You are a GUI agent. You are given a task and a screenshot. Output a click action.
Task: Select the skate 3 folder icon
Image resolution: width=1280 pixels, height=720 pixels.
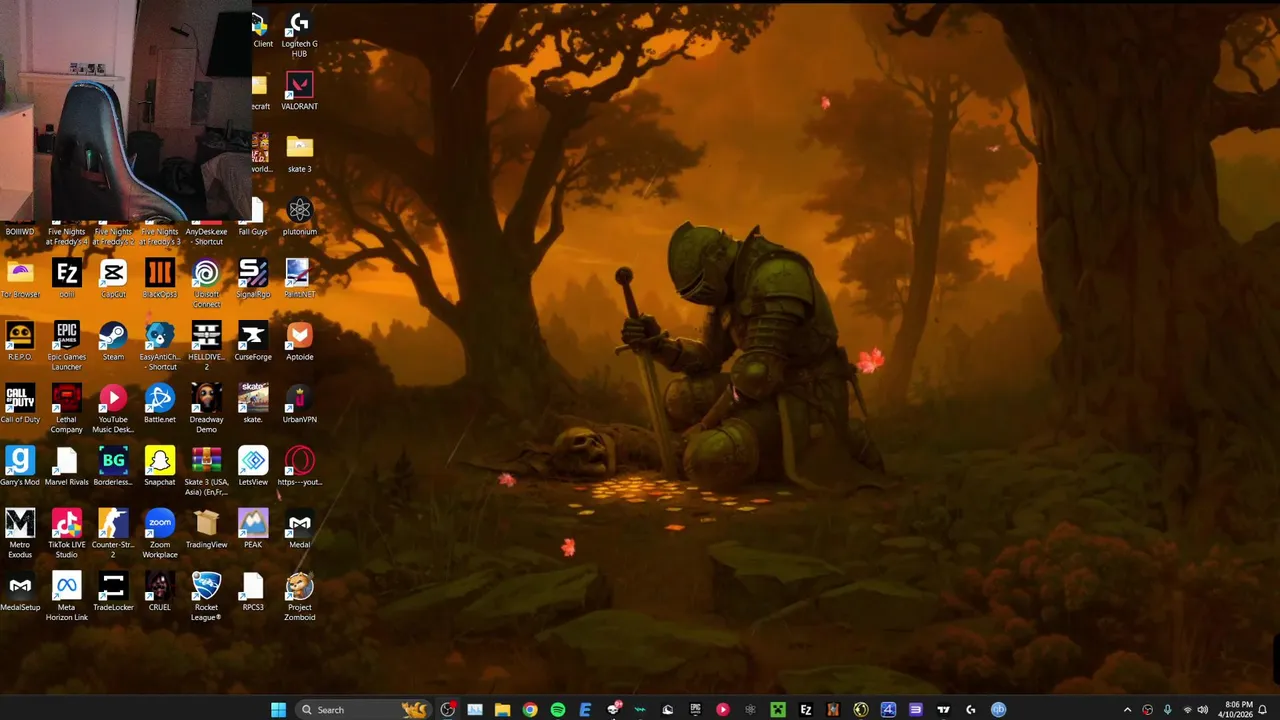299,154
